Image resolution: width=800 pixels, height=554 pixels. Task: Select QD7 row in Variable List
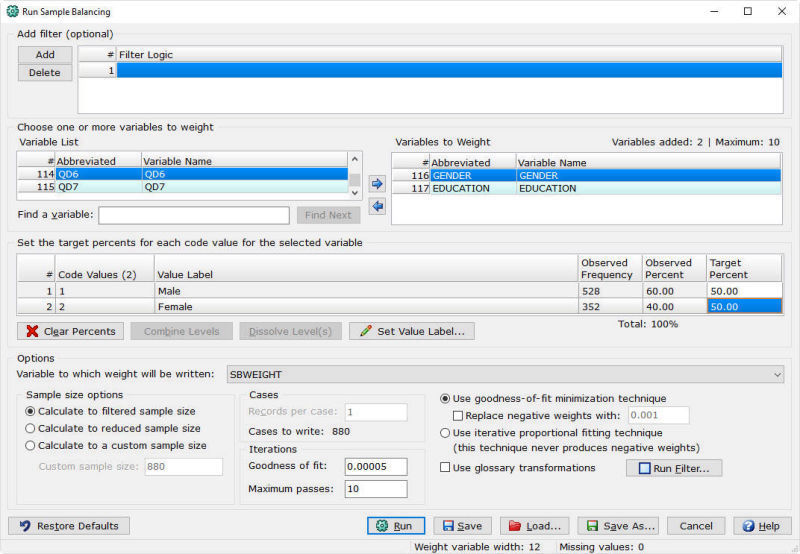click(183, 187)
